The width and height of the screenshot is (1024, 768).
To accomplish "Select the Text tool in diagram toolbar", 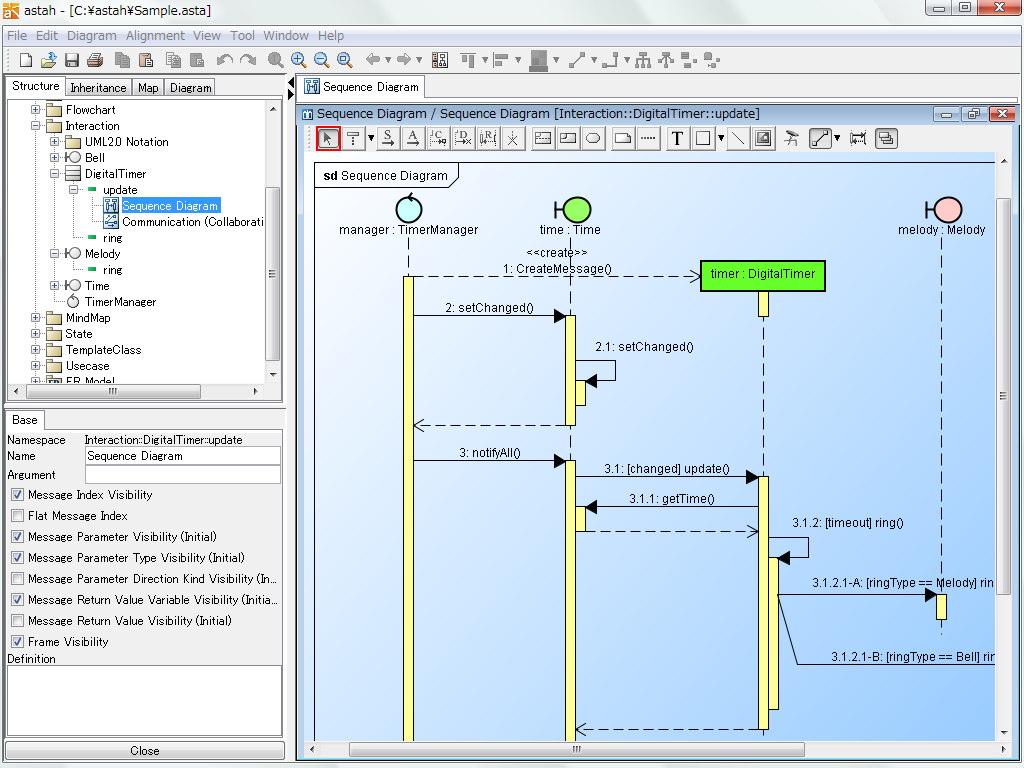I will (x=677, y=139).
